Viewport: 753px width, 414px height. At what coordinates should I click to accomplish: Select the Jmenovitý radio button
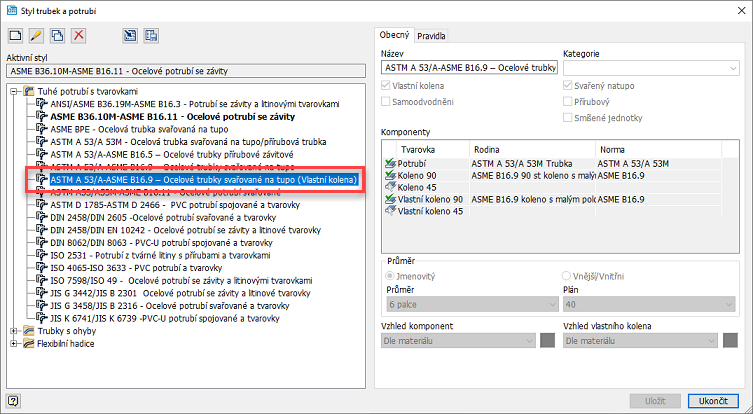389,276
